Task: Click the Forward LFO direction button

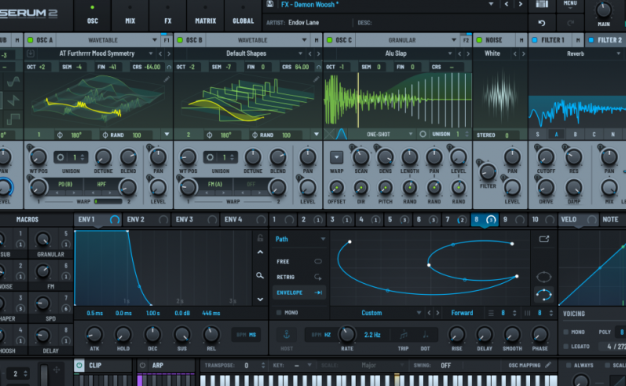Action: click(x=462, y=313)
